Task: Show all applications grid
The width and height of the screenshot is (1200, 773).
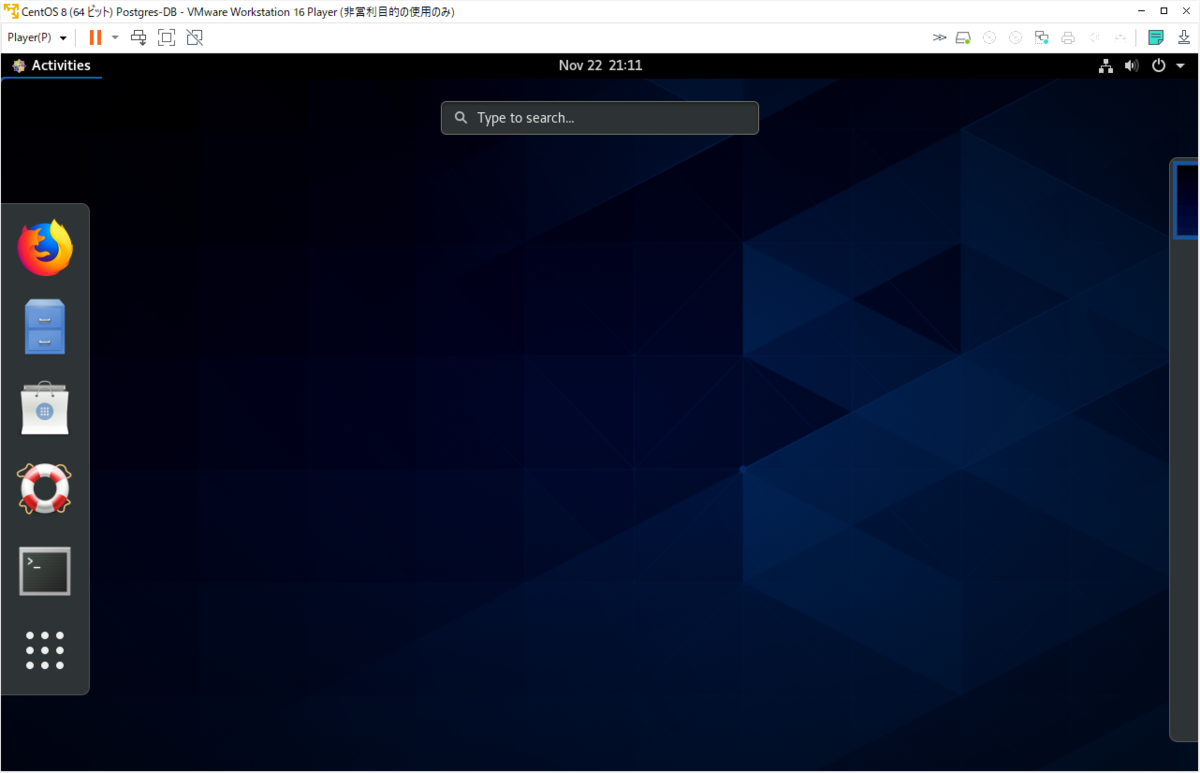Action: coord(45,650)
